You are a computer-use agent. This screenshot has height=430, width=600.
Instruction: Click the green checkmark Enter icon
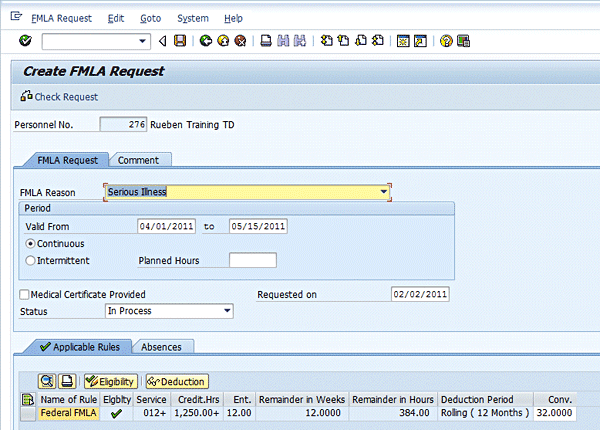point(25,41)
